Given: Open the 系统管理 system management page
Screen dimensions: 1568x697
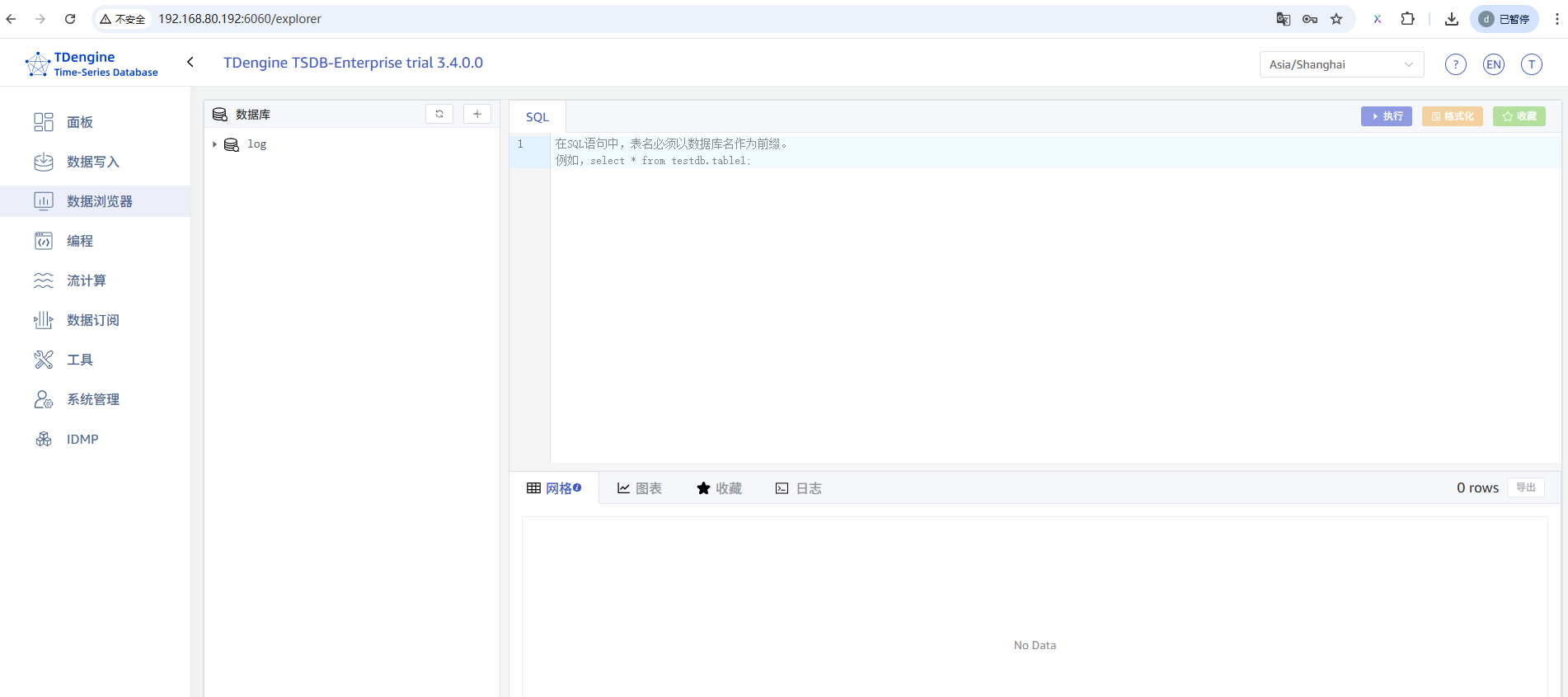Looking at the screenshot, I should point(92,399).
